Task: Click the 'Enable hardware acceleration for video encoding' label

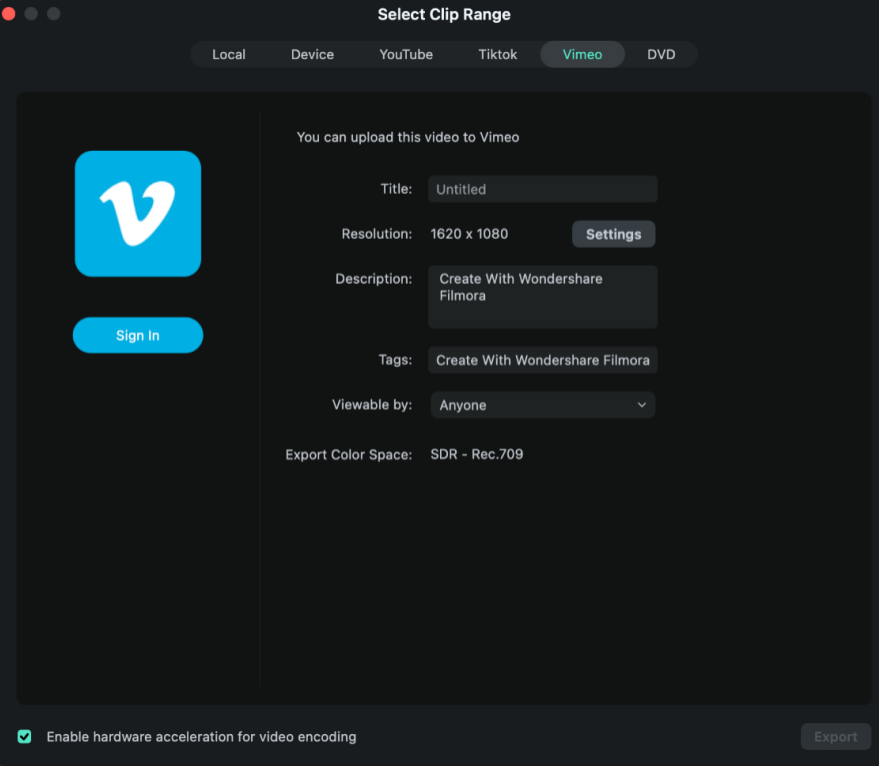Action: click(201, 737)
